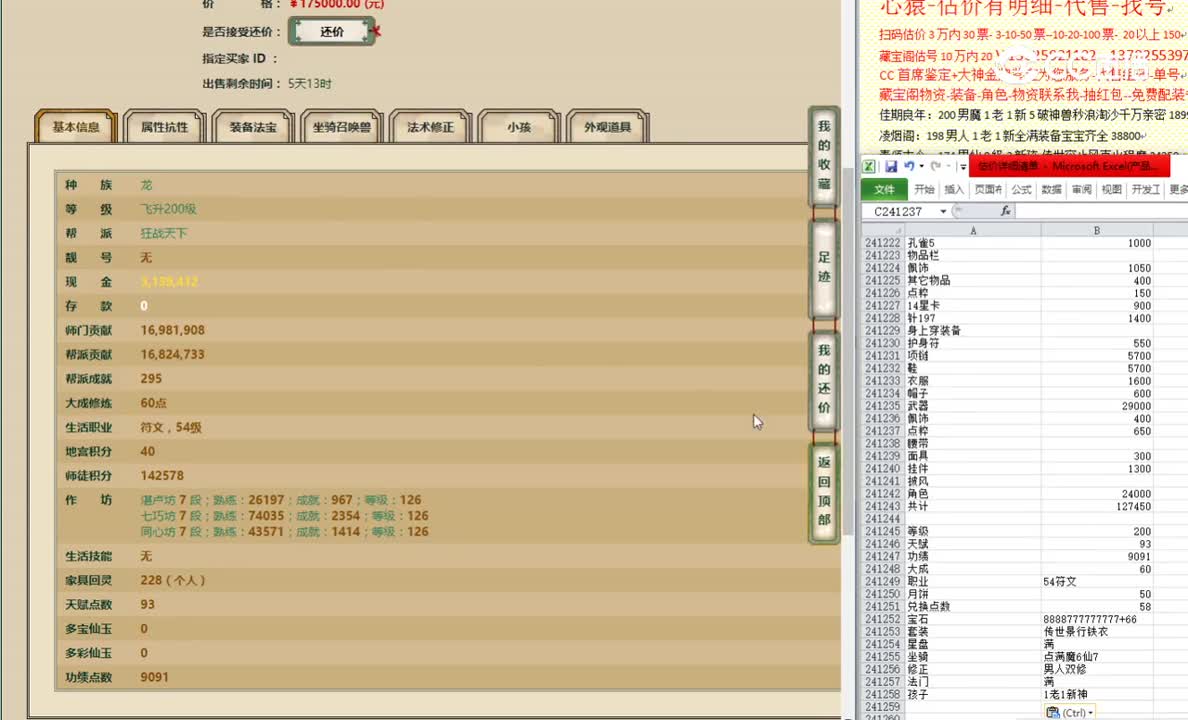Image resolution: width=1188 pixels, height=720 pixels.
Task: Click the 功绩点数 value 9091
Action: 155,678
